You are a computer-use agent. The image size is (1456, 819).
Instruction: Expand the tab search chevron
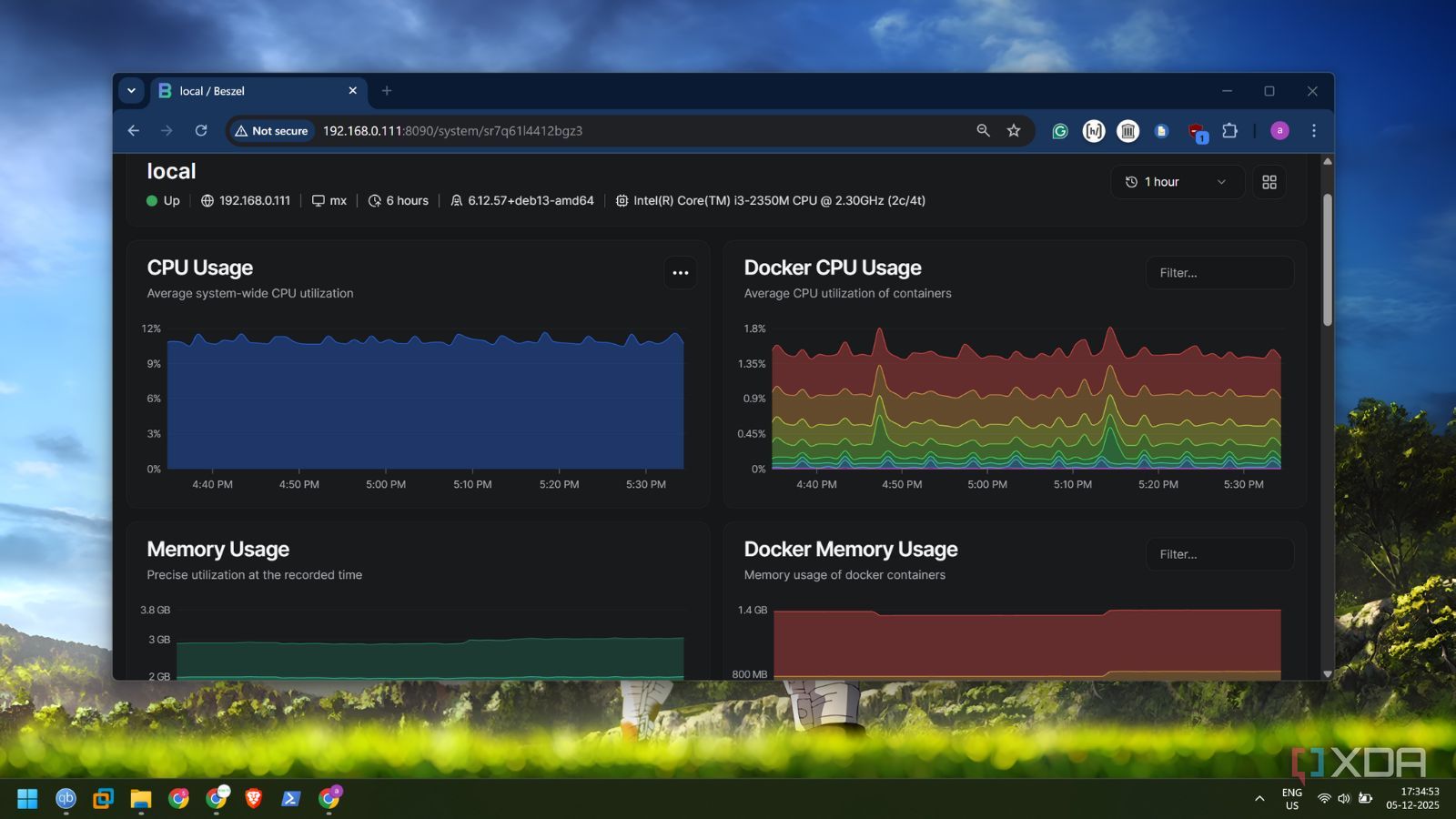131,91
